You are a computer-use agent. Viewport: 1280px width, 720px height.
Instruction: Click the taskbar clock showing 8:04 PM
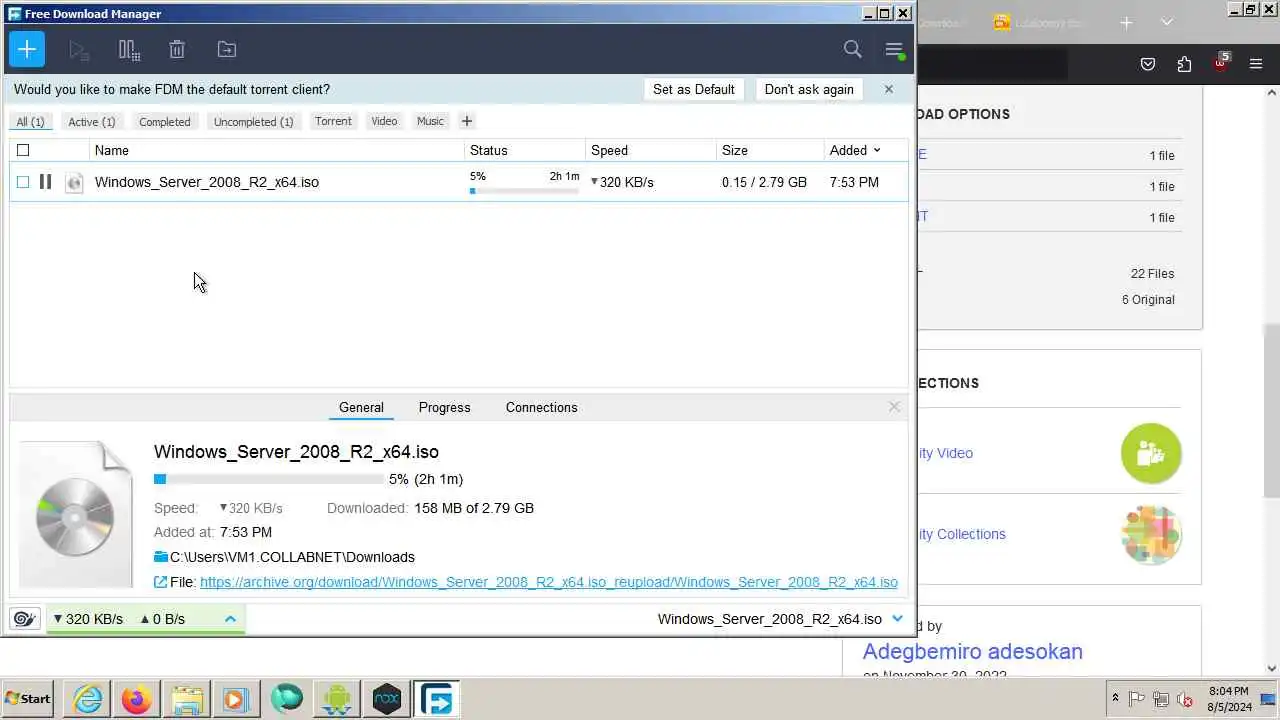[x=1228, y=699]
